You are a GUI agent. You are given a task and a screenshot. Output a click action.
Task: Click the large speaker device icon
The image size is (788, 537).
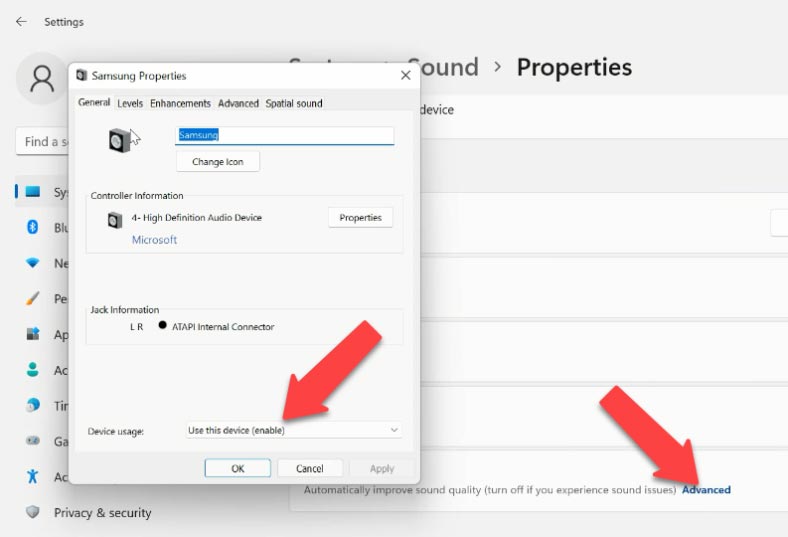[x=120, y=140]
